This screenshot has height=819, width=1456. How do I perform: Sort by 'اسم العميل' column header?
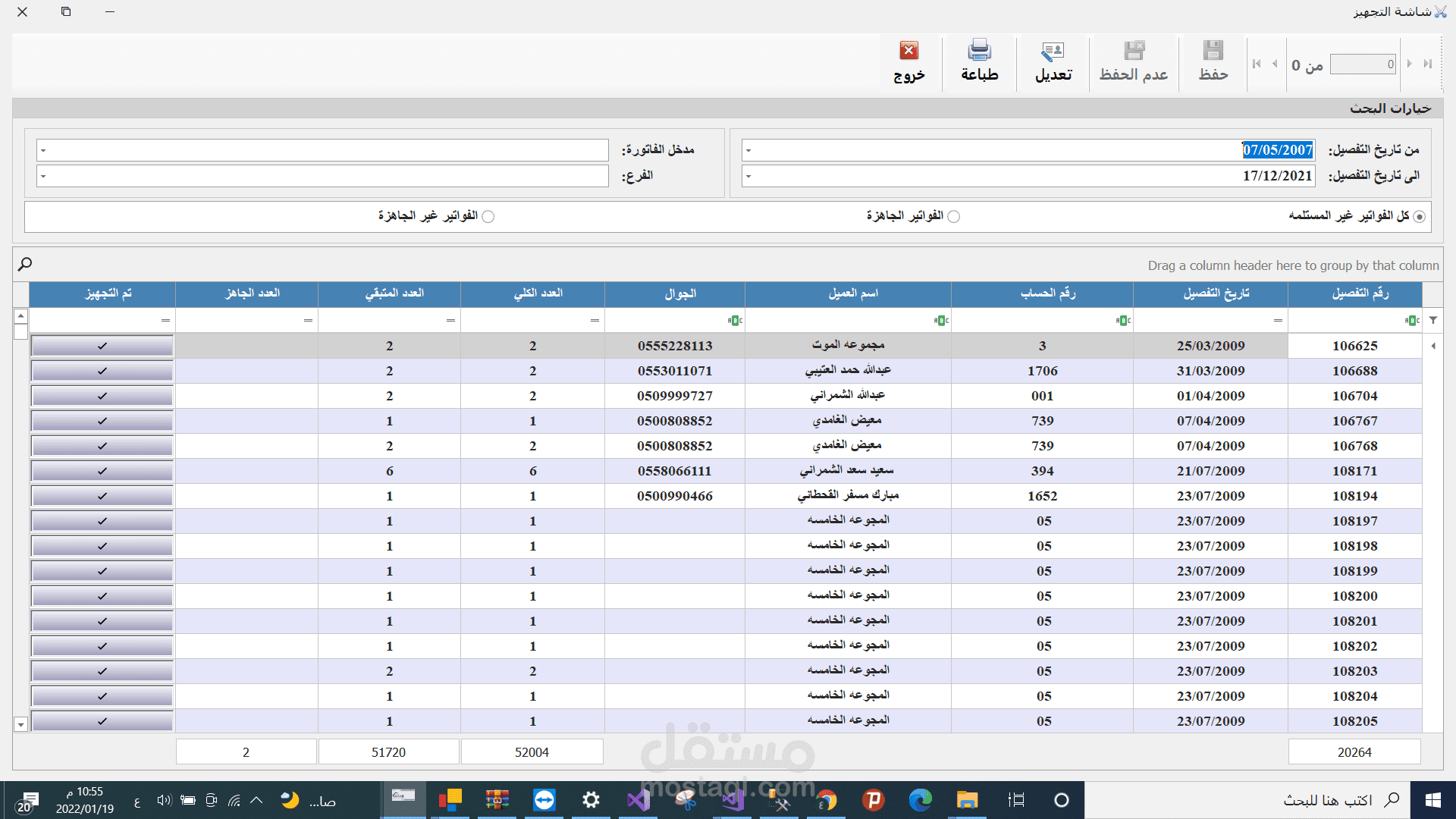pyautogui.click(x=848, y=293)
